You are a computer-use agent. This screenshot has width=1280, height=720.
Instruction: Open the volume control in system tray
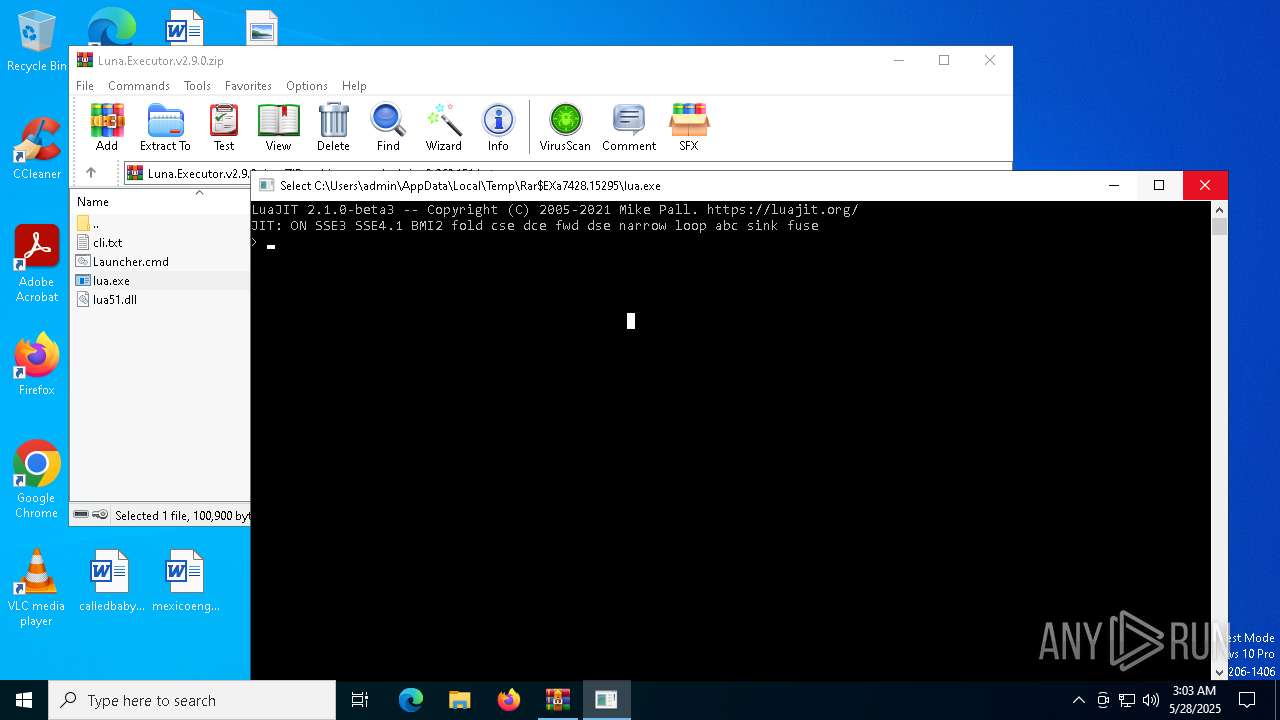coord(1151,700)
